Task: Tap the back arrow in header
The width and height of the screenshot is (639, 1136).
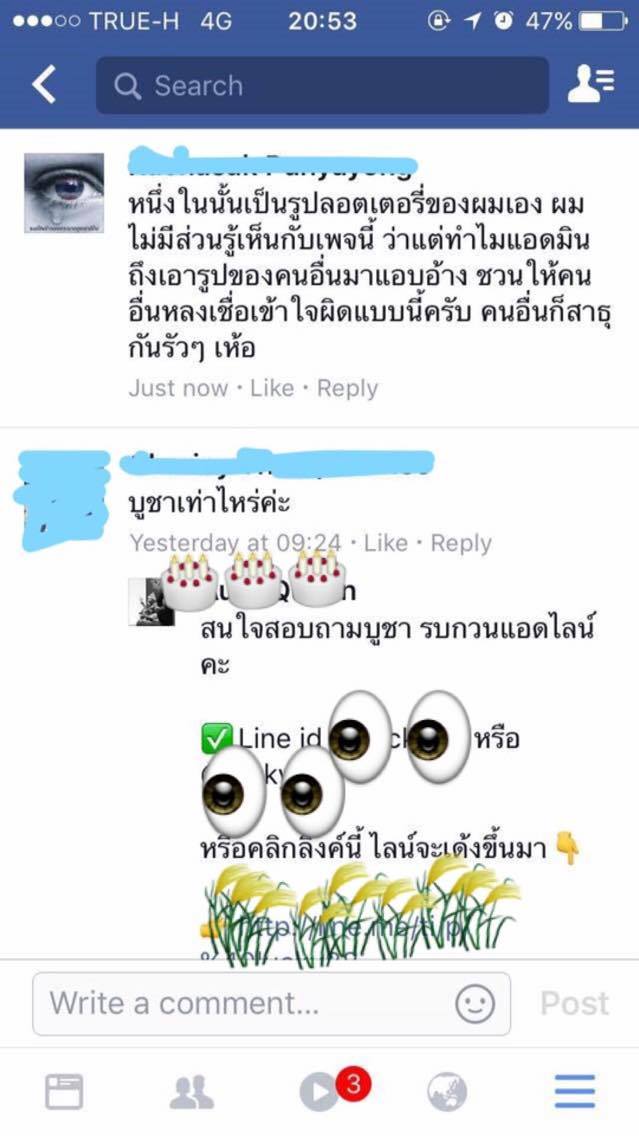Action: (x=43, y=85)
